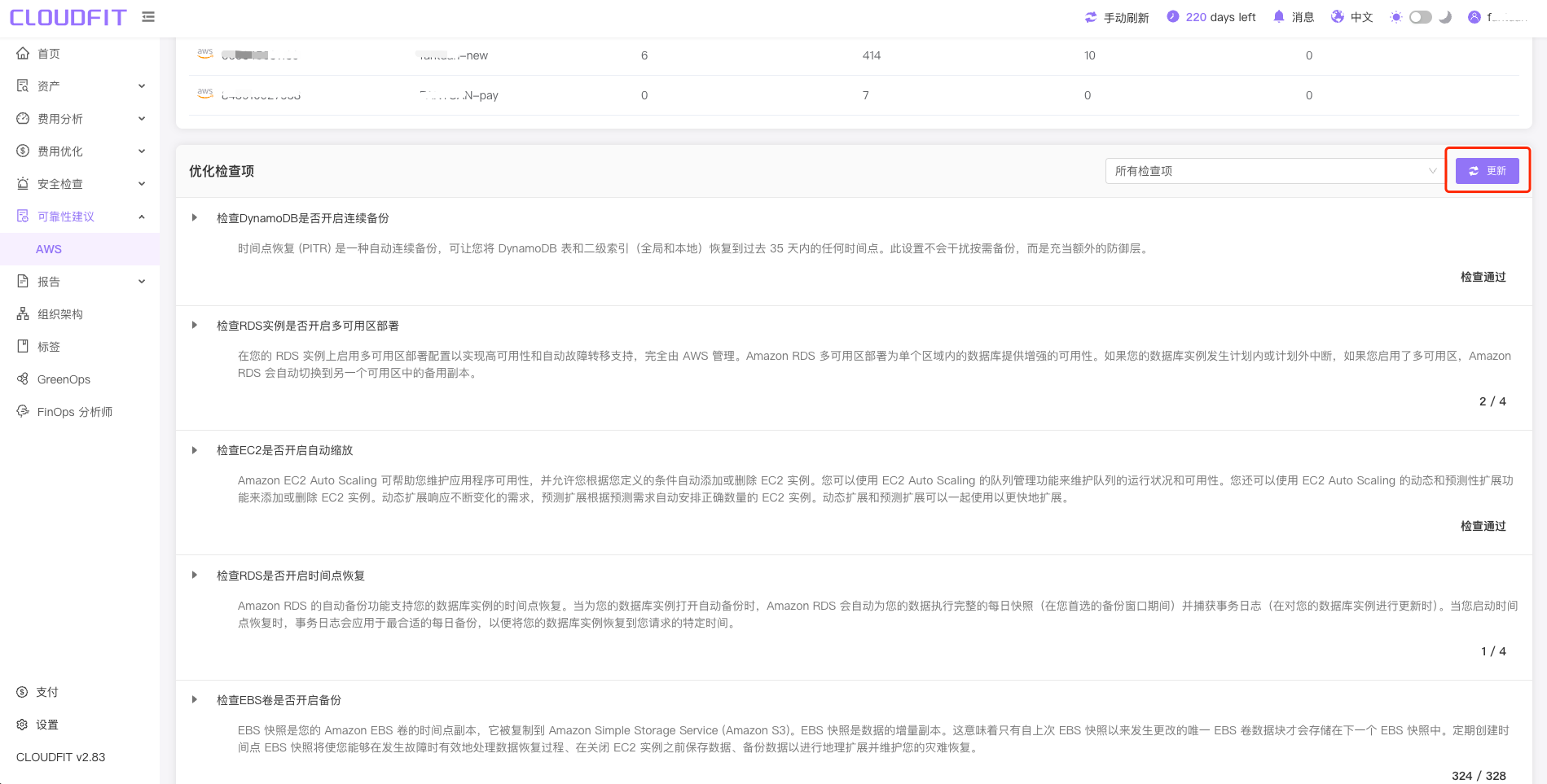The width and height of the screenshot is (1547, 784).
Task: Click the 费用优化 dollar icon
Action: 23,151
